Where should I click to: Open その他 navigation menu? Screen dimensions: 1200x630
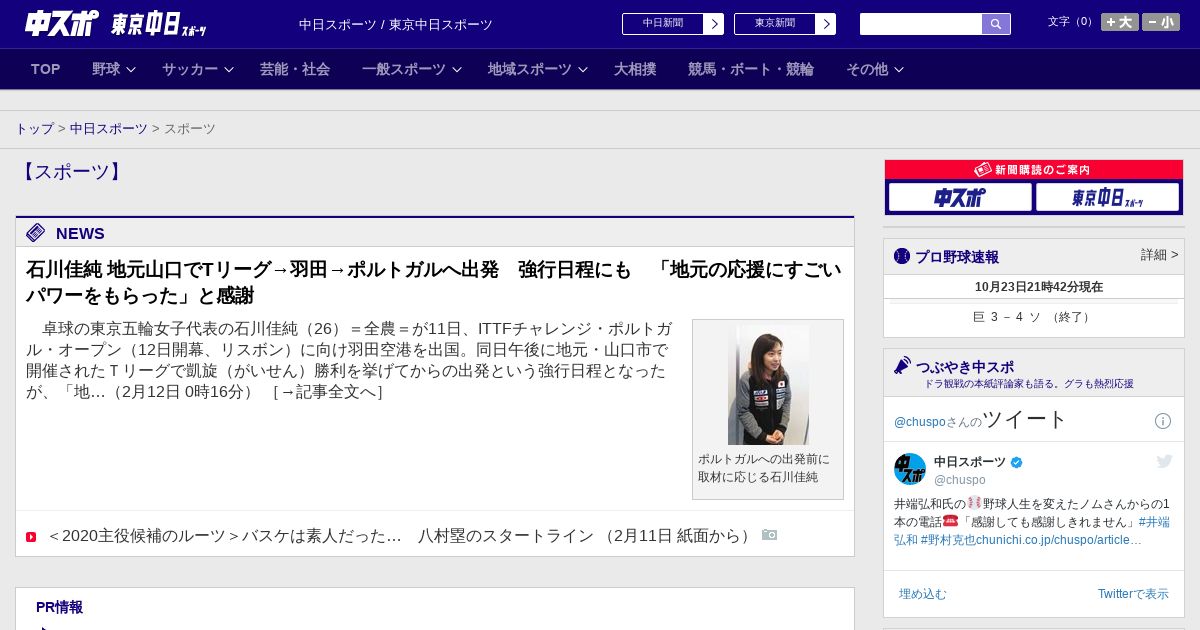tap(867, 69)
